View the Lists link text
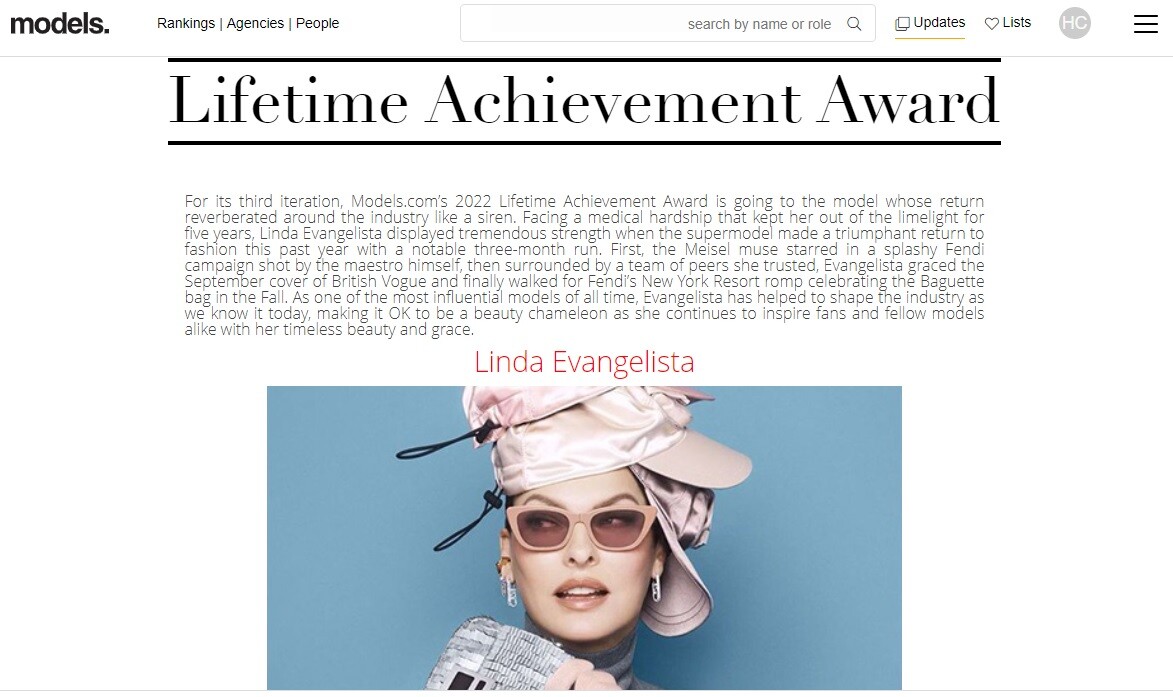 [1017, 22]
